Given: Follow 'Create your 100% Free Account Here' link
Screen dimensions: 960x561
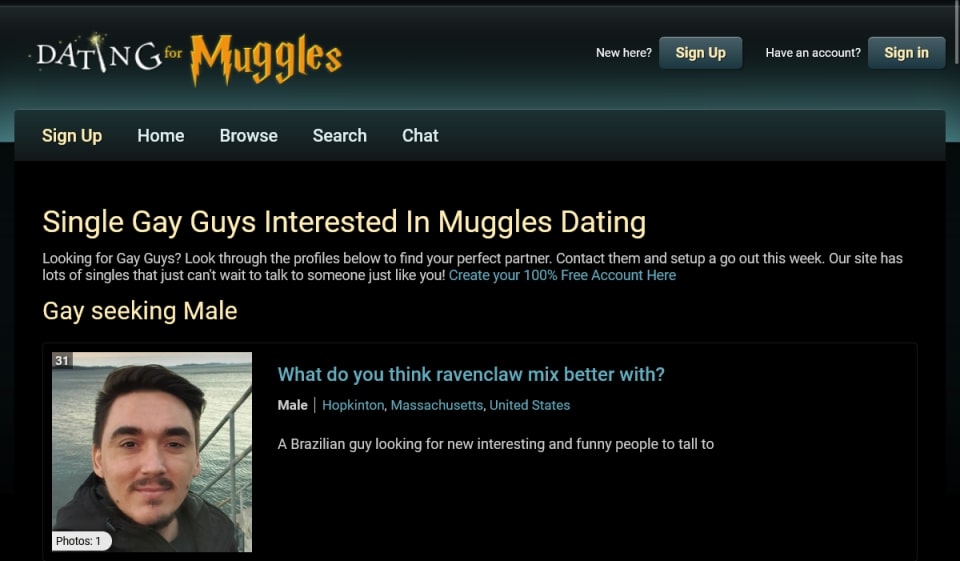Looking at the screenshot, I should pyautogui.click(x=562, y=276).
